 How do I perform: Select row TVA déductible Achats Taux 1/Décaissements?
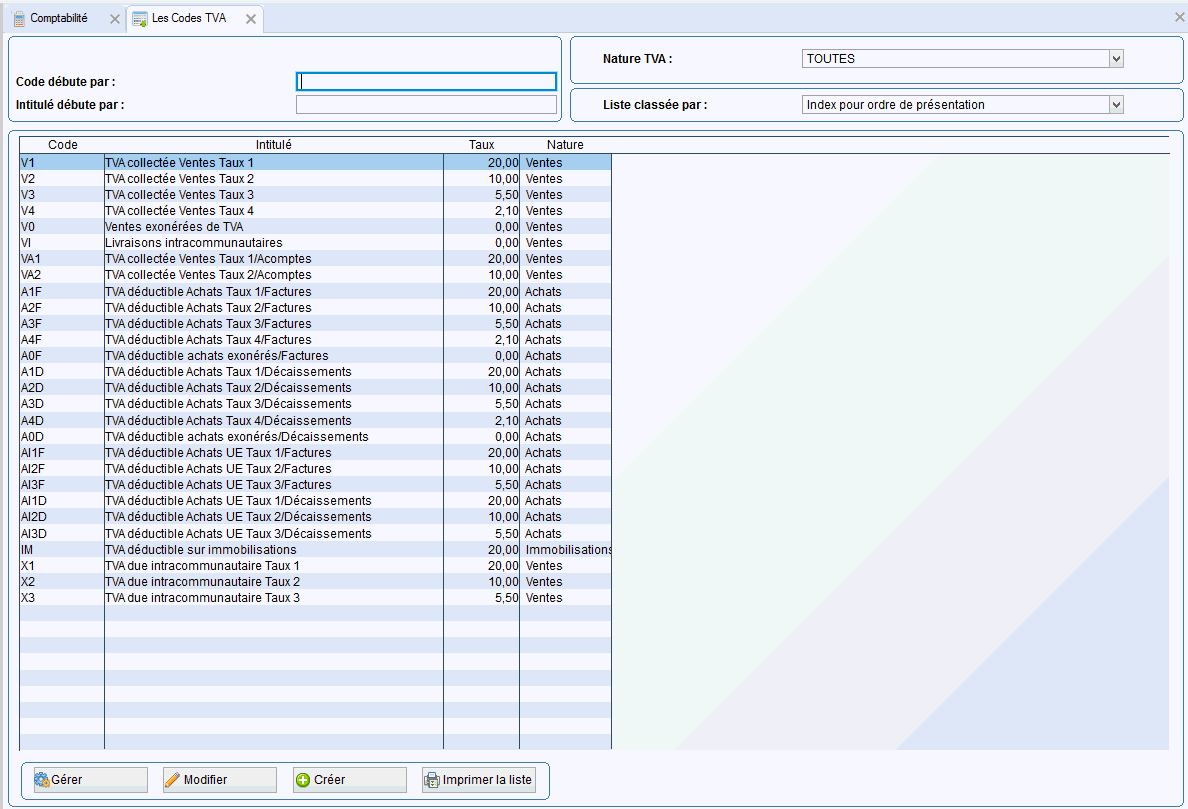pos(315,372)
